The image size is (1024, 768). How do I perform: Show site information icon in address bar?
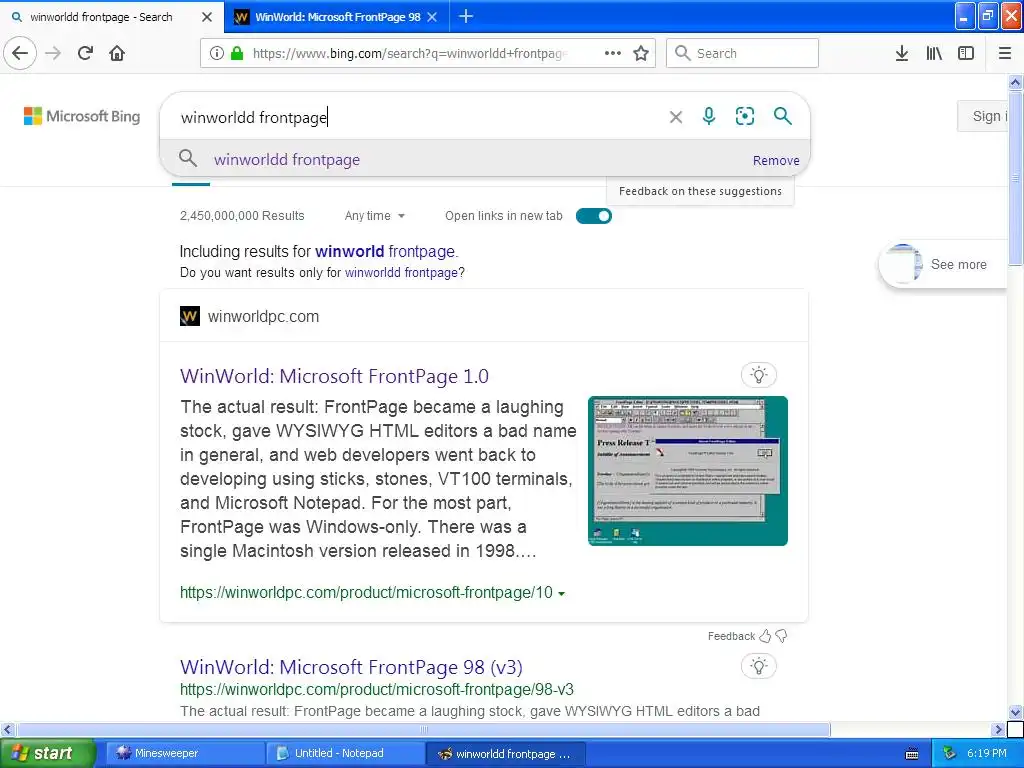(x=217, y=53)
